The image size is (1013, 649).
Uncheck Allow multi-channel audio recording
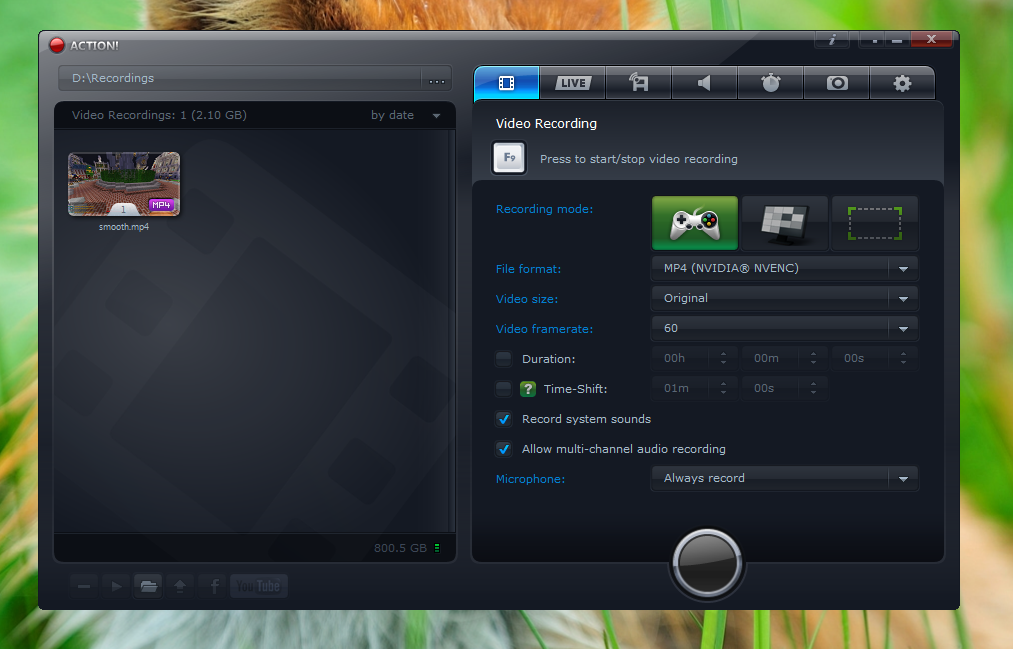coord(504,449)
